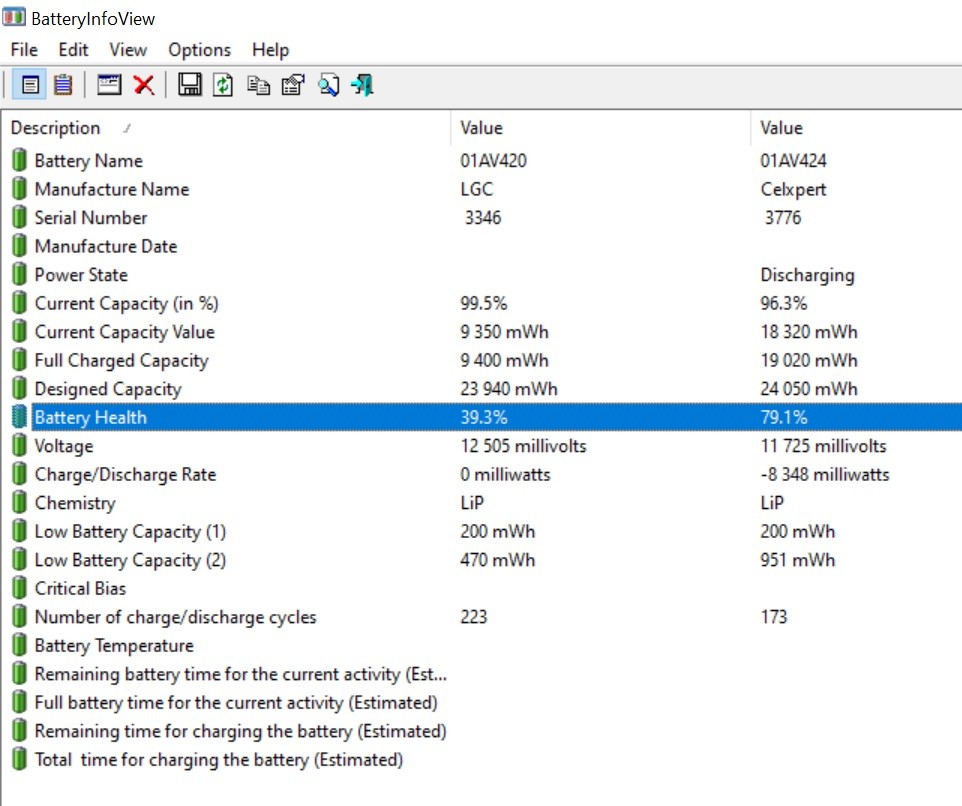The image size is (962, 806).
Task: Click the battery icon beside Battery Name
Action: 20,160
